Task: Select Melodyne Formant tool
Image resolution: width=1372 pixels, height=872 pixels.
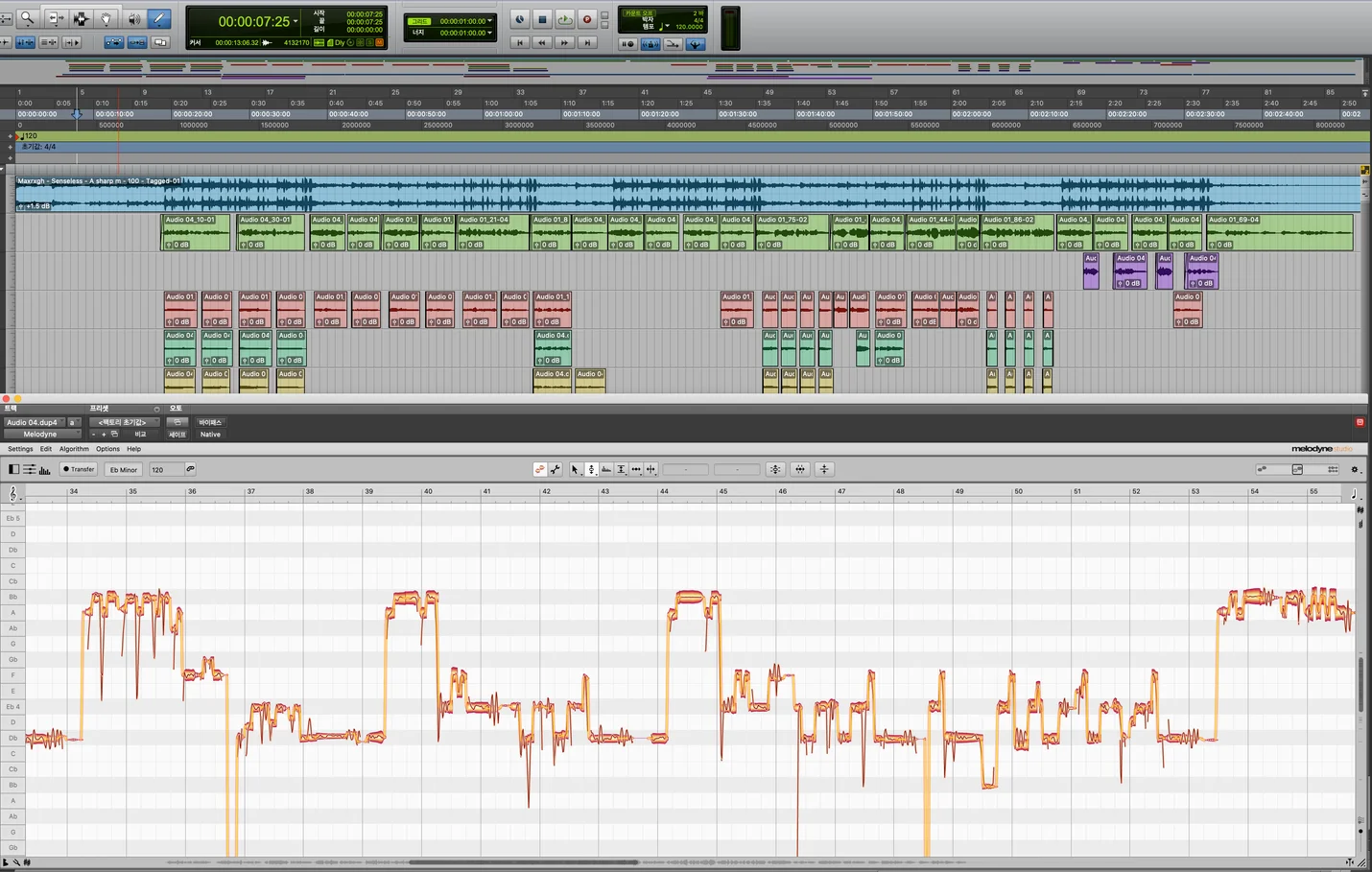Action: [606, 469]
